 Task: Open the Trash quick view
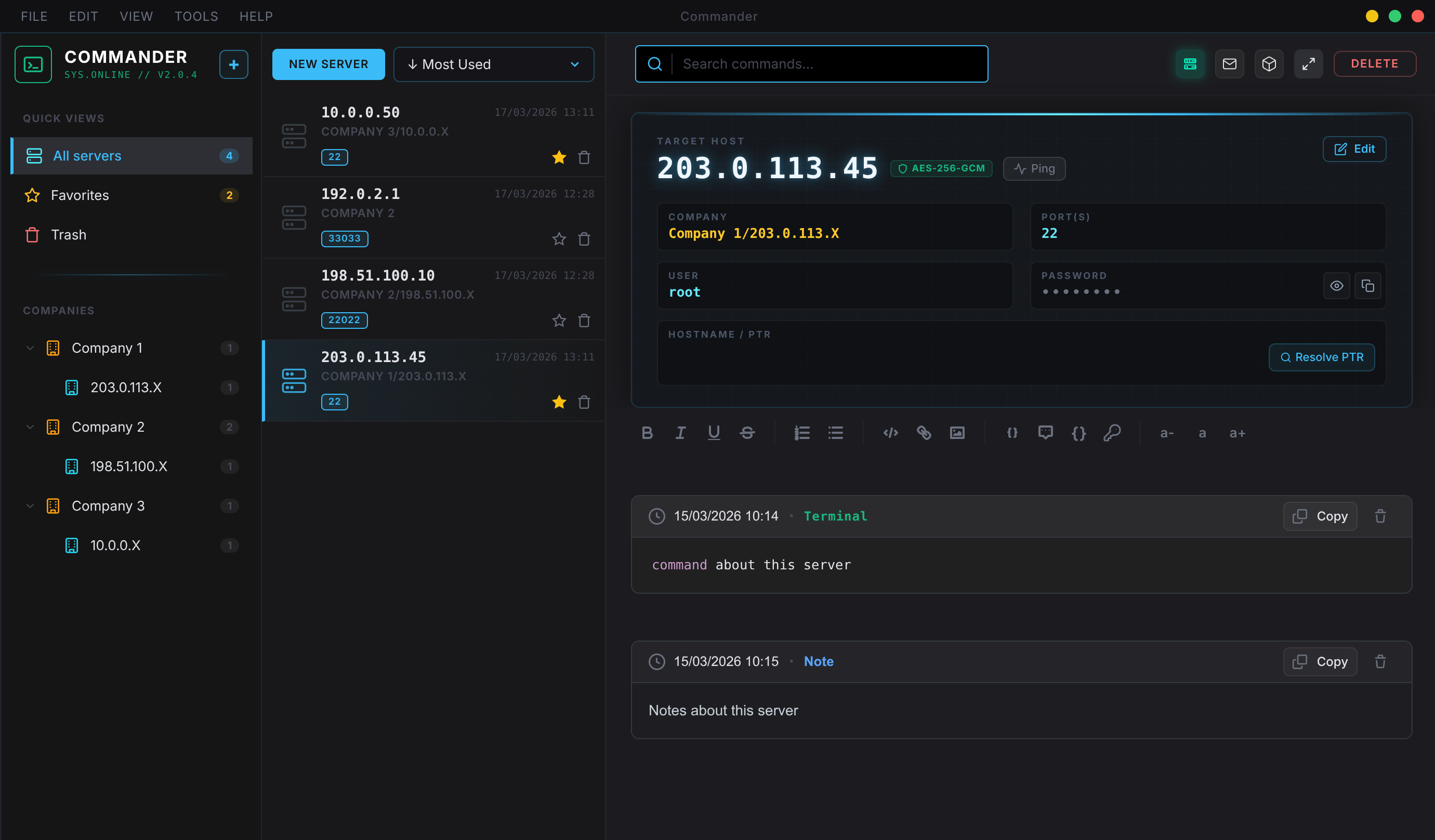point(131,234)
